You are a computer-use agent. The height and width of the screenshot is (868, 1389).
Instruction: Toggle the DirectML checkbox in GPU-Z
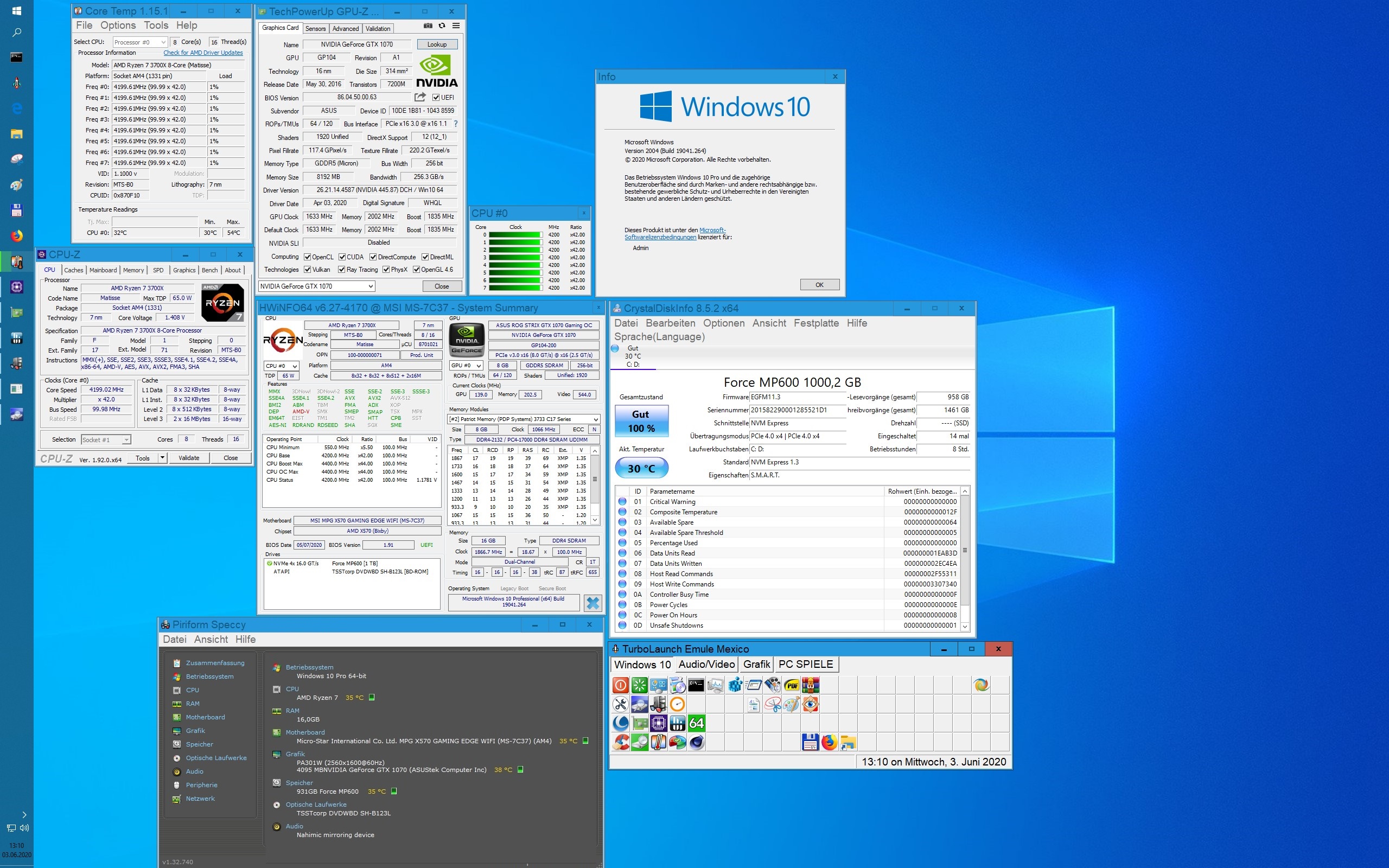point(425,257)
